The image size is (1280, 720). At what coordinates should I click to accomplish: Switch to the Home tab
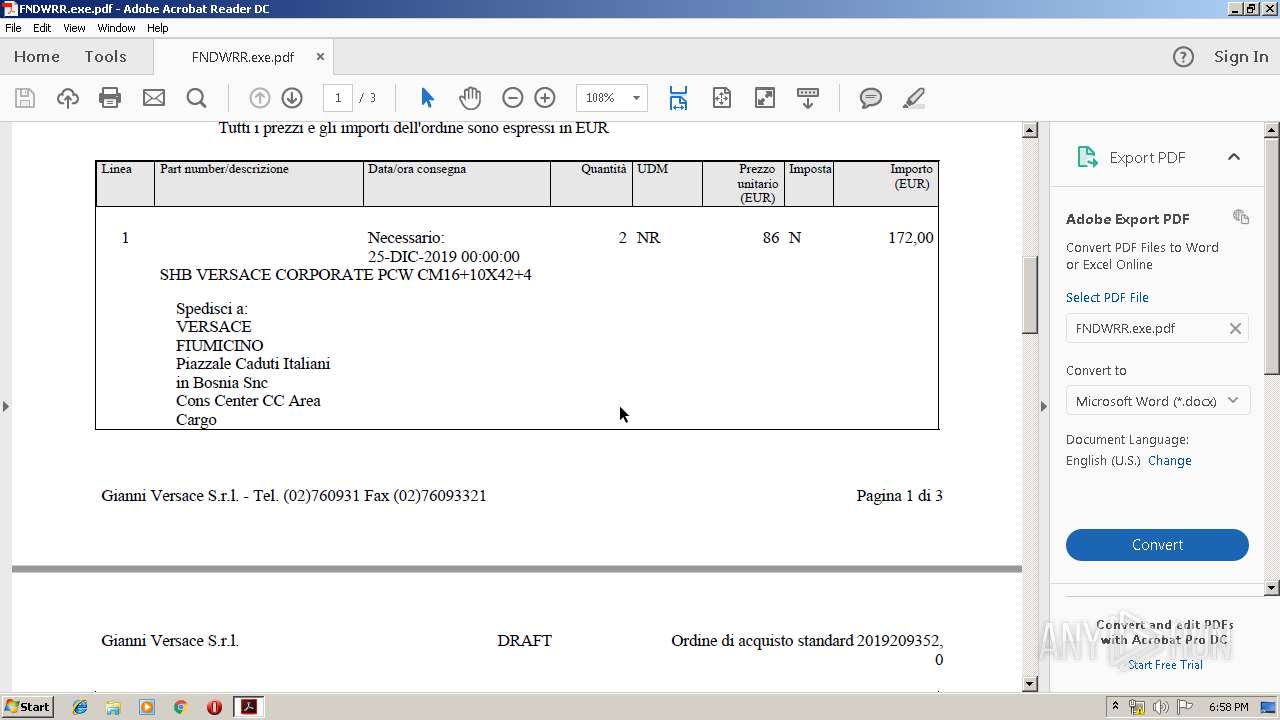pos(37,57)
